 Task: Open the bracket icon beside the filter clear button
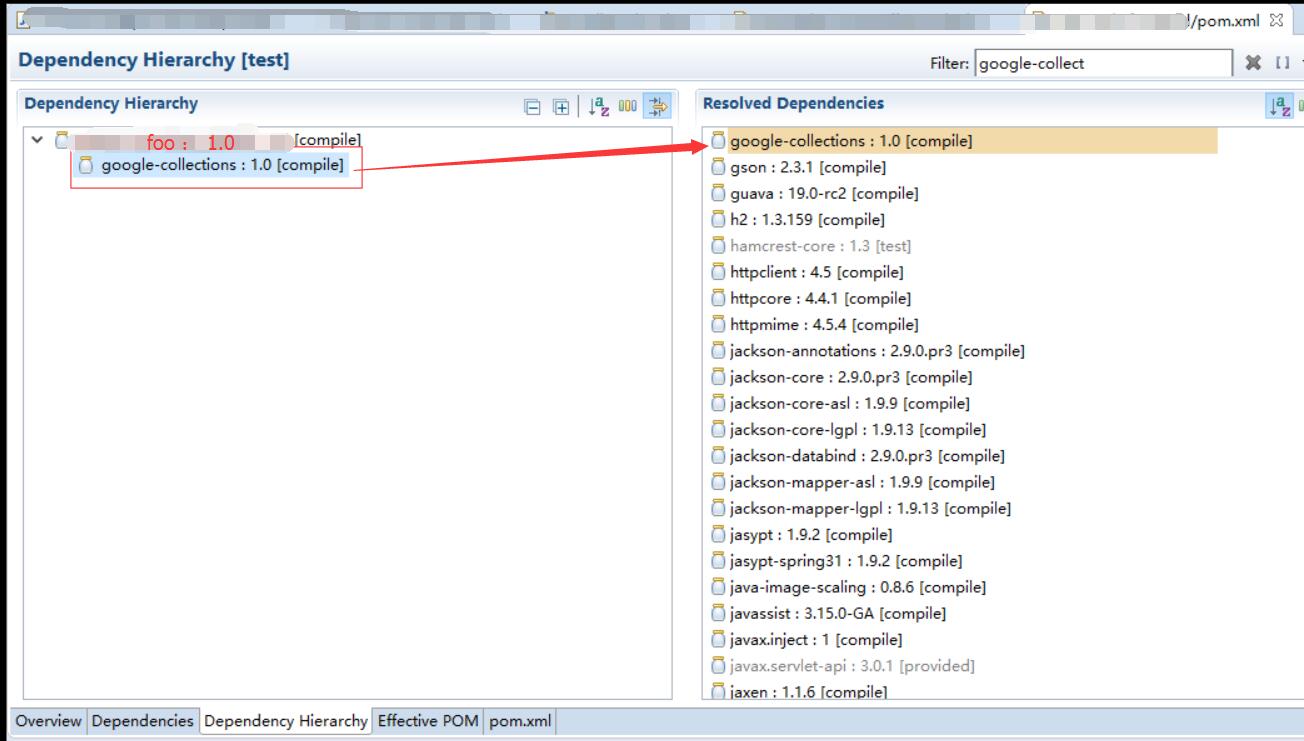[x=1282, y=63]
